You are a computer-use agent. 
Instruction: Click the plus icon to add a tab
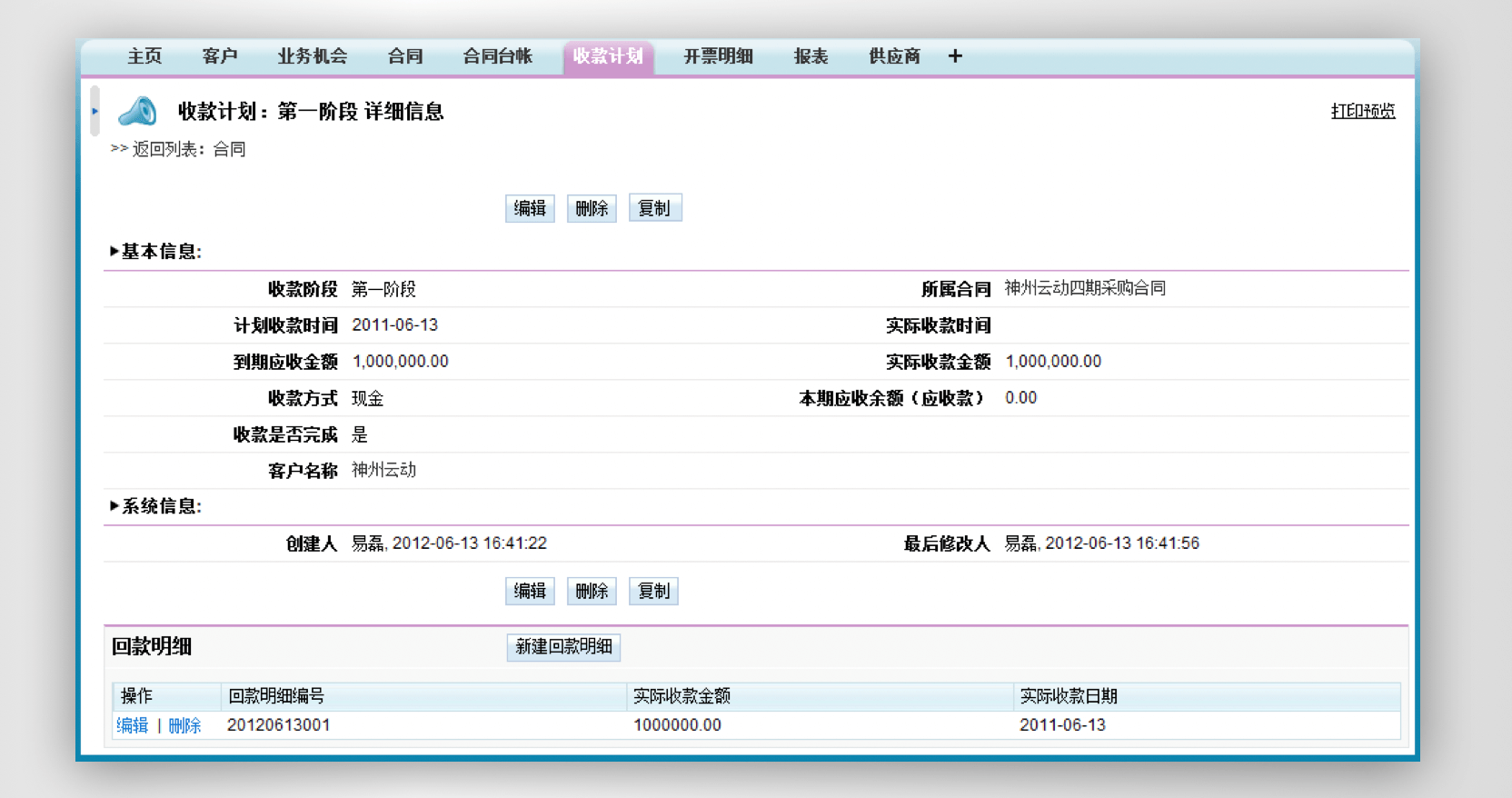pos(955,56)
